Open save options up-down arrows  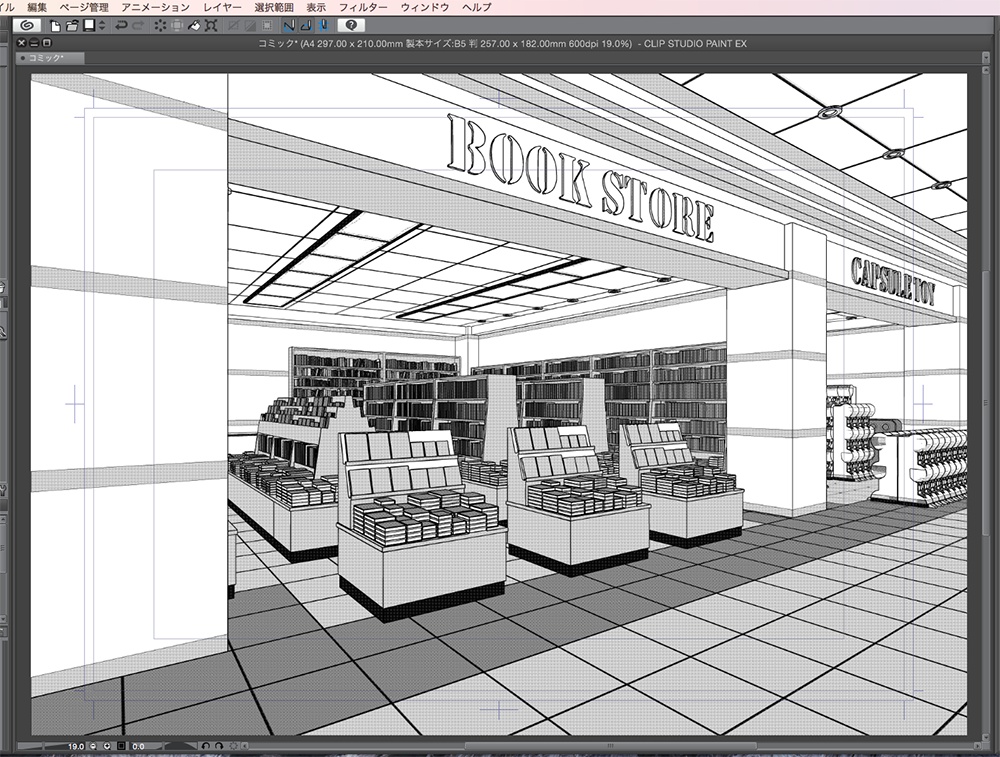pyautogui.click(x=102, y=26)
